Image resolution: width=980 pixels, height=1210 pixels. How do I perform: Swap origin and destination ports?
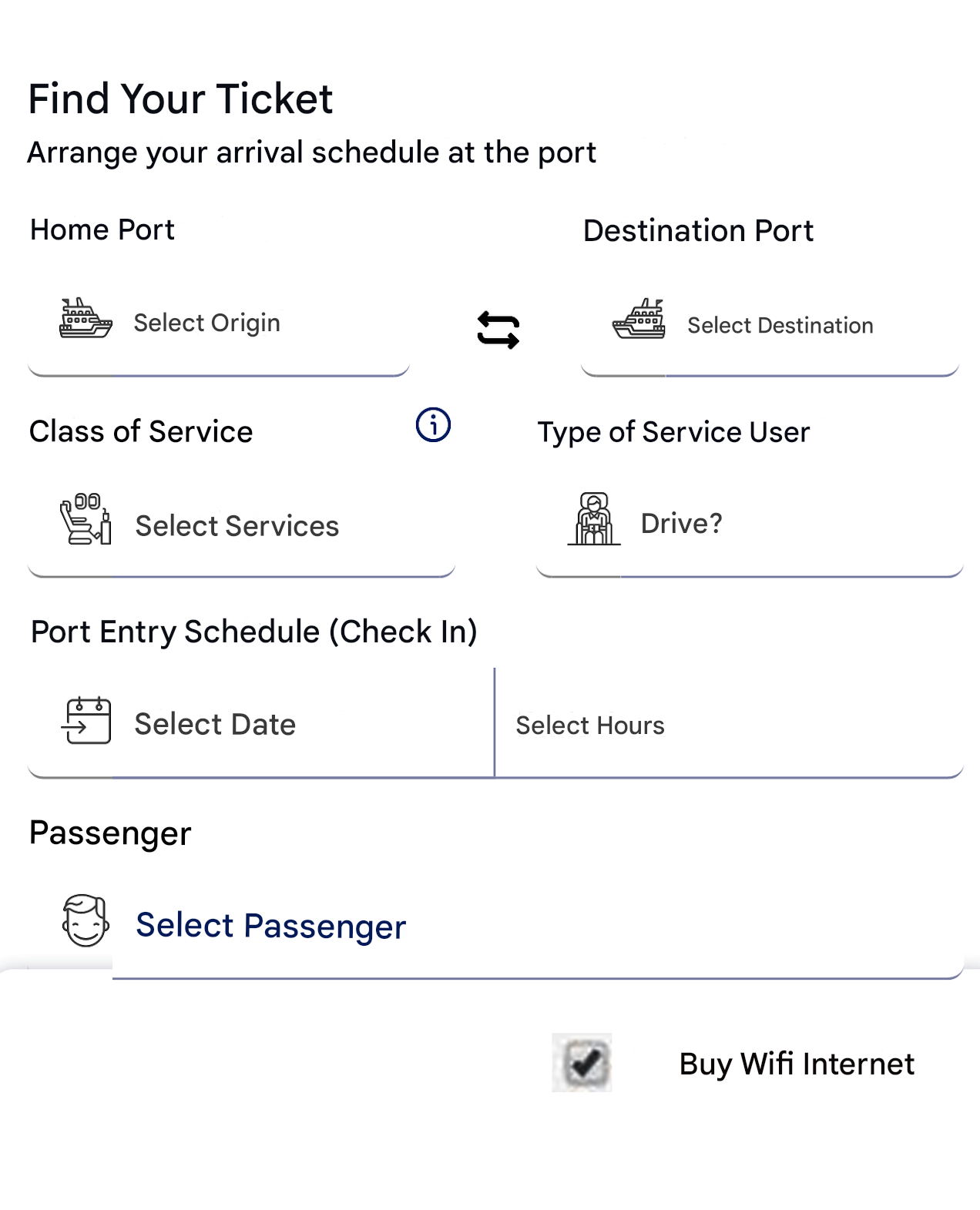point(498,330)
